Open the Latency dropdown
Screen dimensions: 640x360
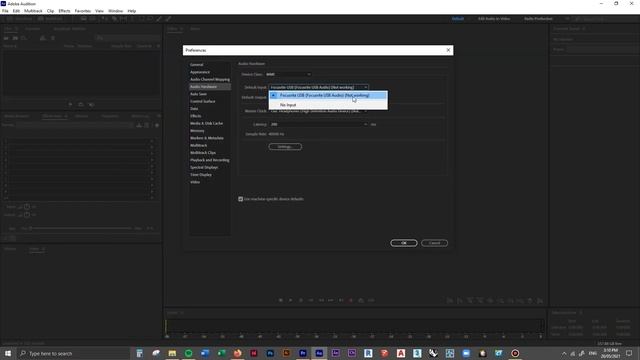click(x=318, y=124)
